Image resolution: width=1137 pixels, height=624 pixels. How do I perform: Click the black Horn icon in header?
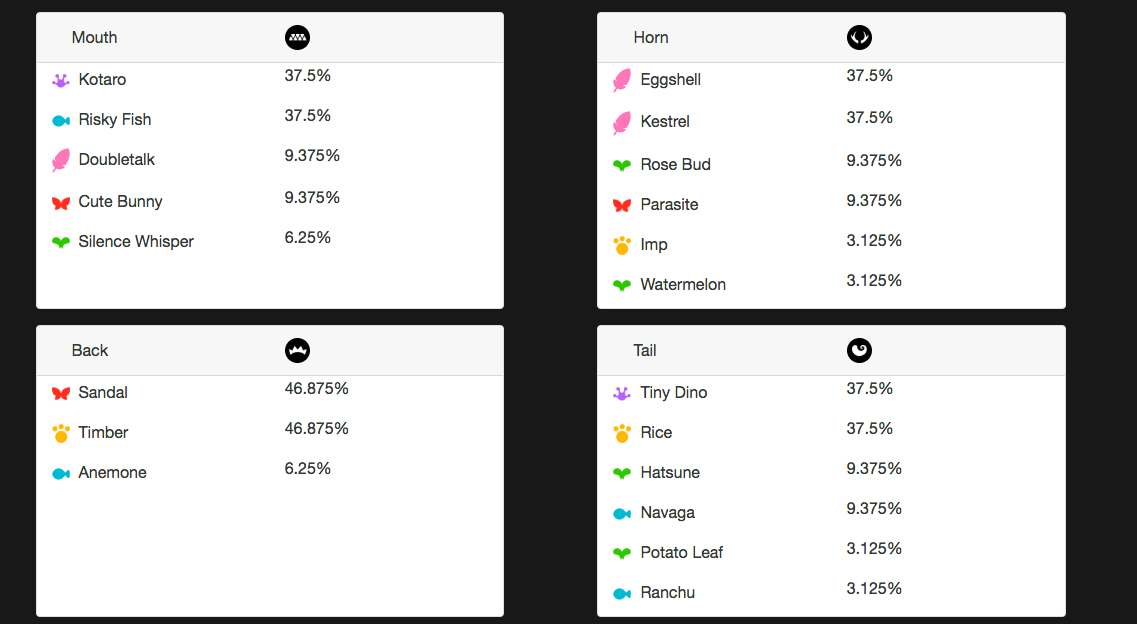pyautogui.click(x=859, y=38)
